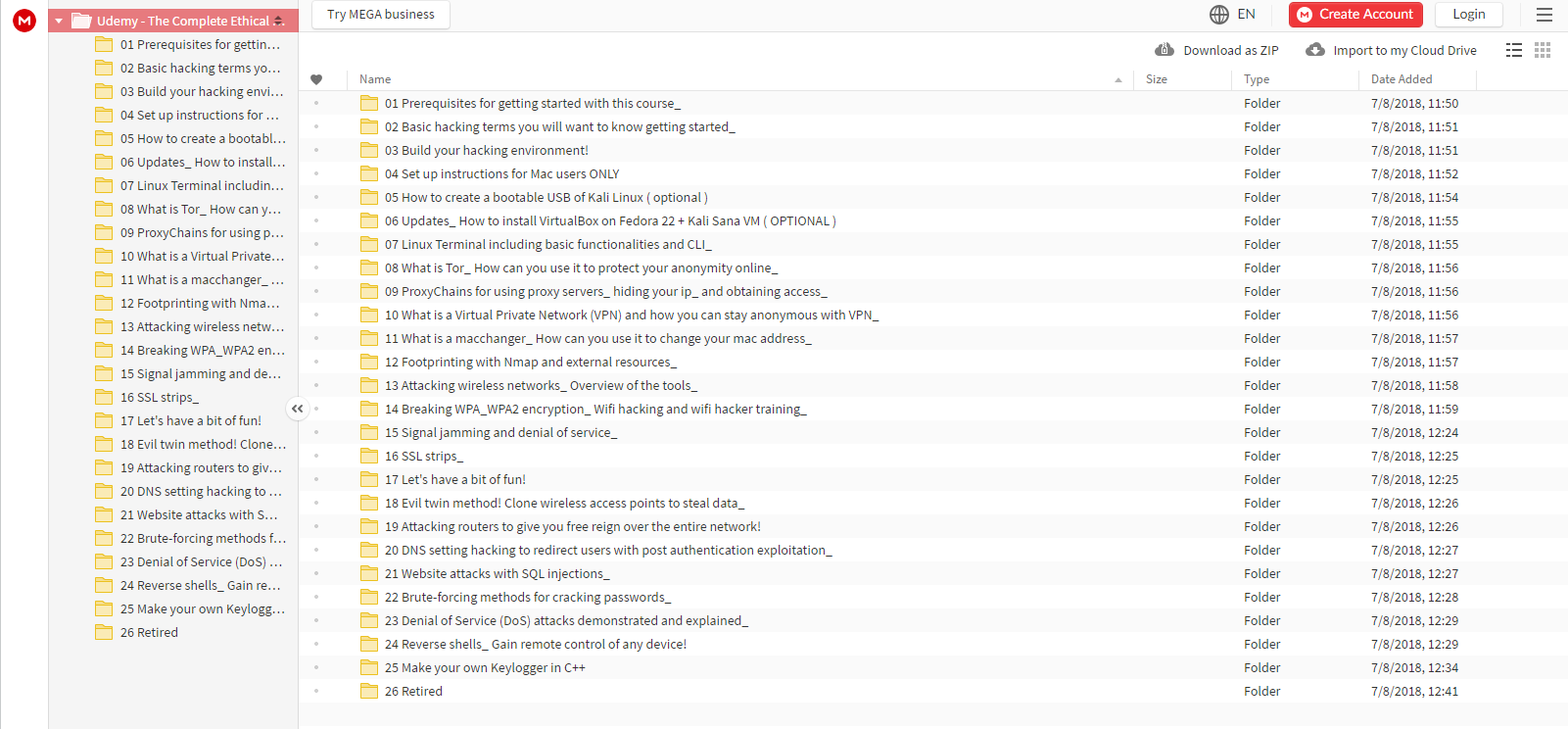Click folder icon of 24 Reverse shells row

pyautogui.click(x=369, y=644)
